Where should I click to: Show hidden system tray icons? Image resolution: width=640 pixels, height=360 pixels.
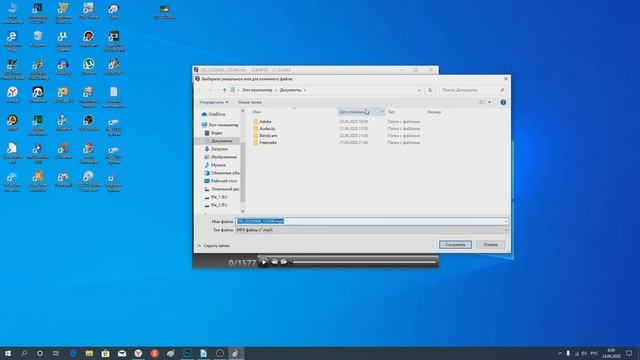pos(560,353)
